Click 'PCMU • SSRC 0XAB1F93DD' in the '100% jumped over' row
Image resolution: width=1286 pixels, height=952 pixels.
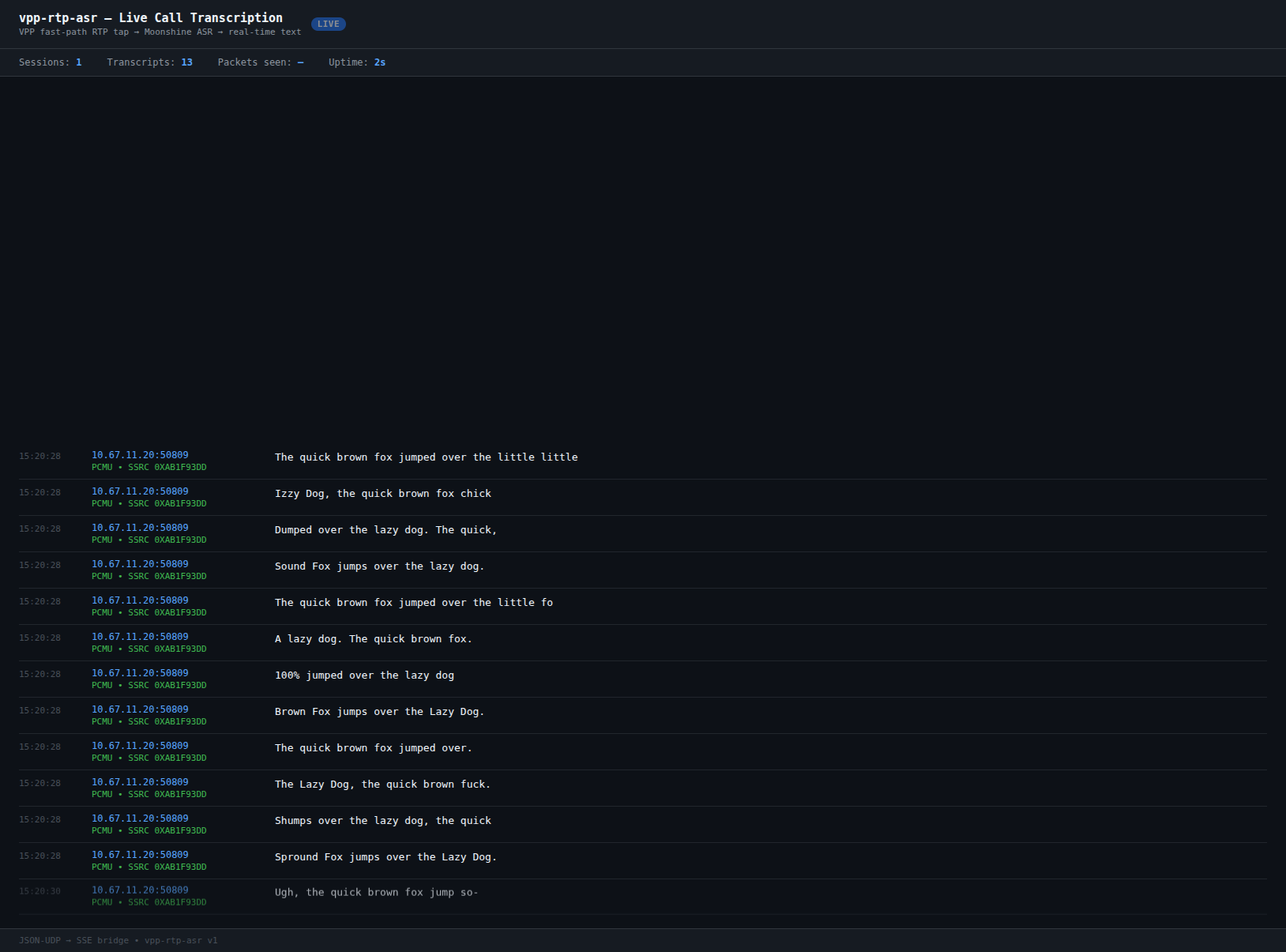(x=149, y=686)
